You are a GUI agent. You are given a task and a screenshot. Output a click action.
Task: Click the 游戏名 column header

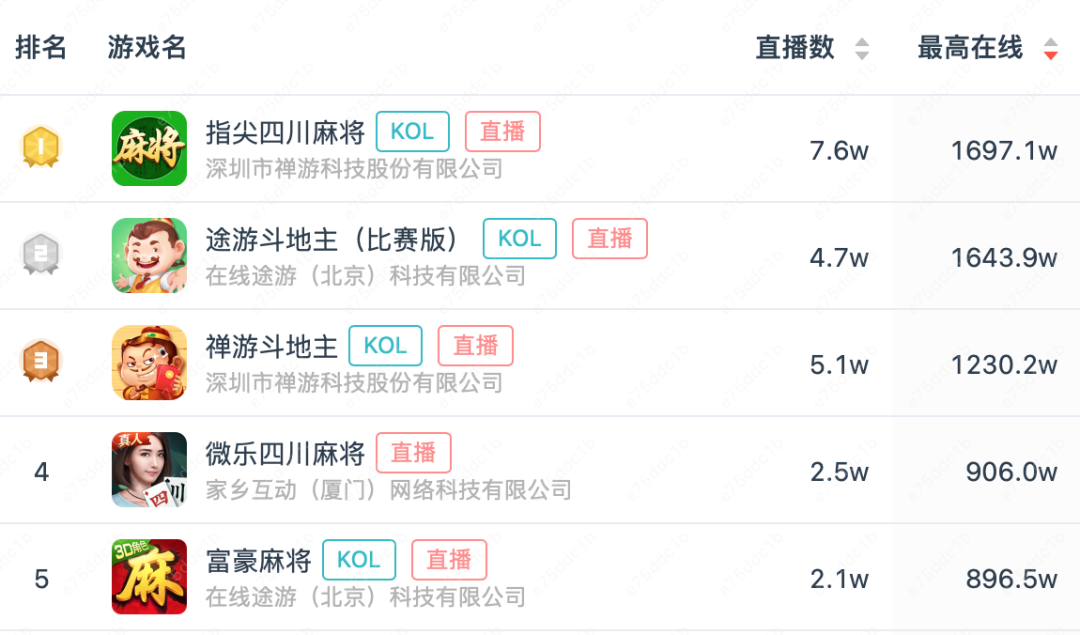point(147,48)
